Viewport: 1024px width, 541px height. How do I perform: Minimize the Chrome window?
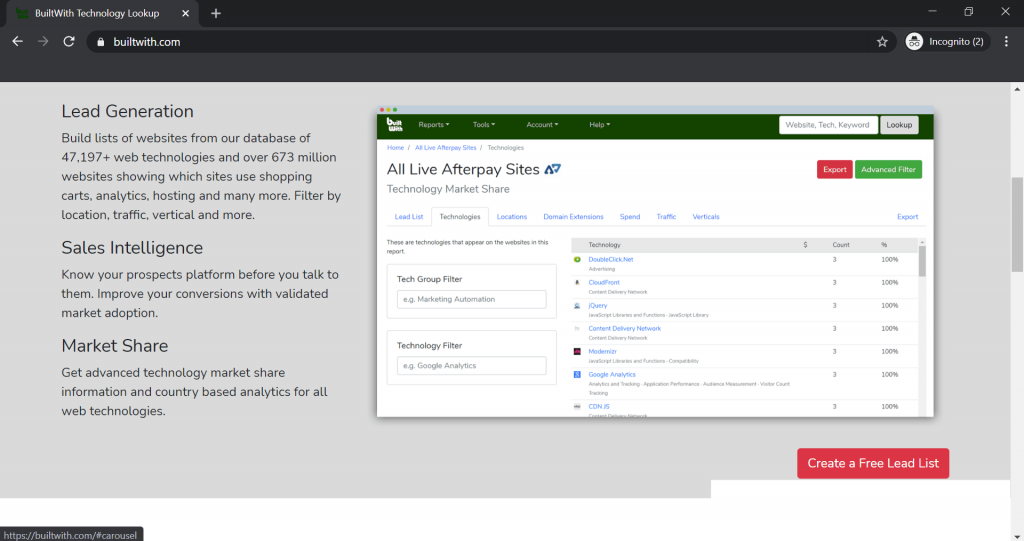pyautogui.click(x=933, y=11)
